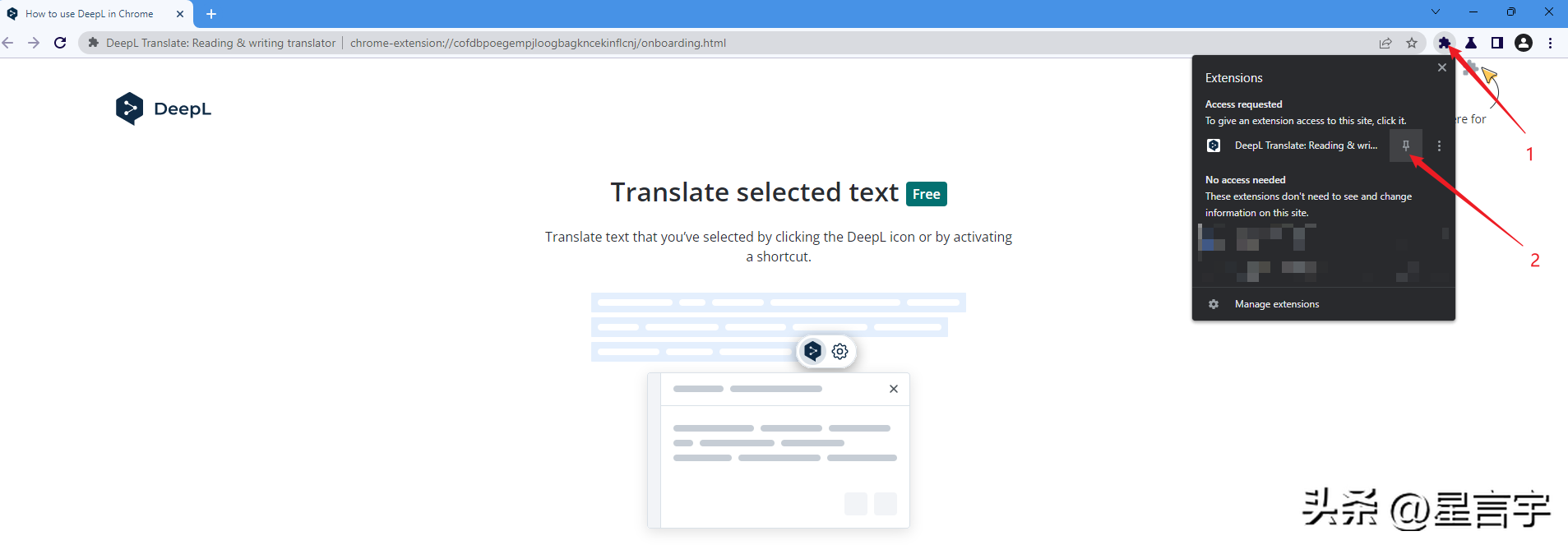Go back with the browser back arrow
This screenshot has height=545, width=1568.
coord(8,43)
